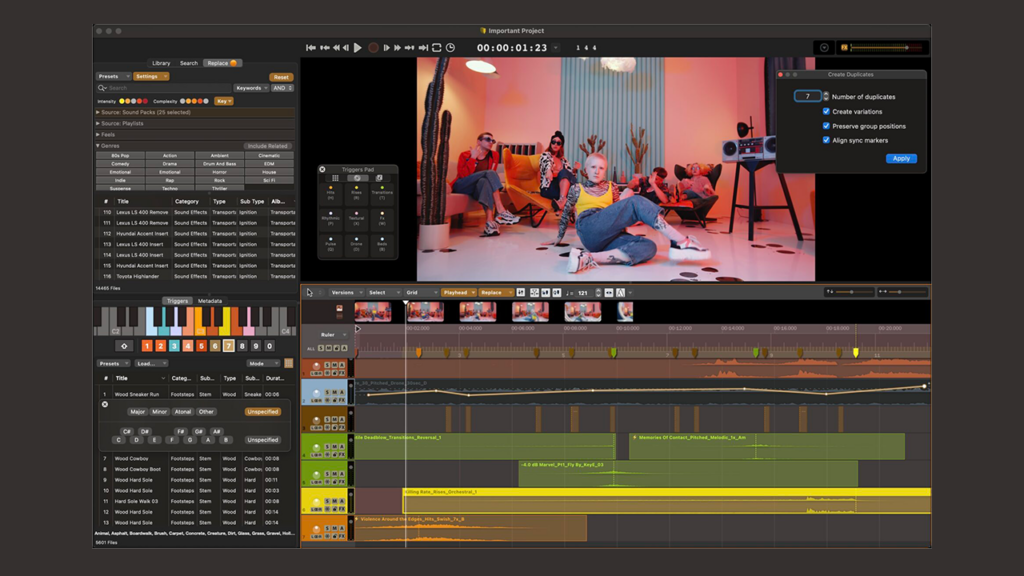The height and width of the screenshot is (576, 1024).
Task: Toggle Mute for ALL tracks
Action: tap(328, 348)
